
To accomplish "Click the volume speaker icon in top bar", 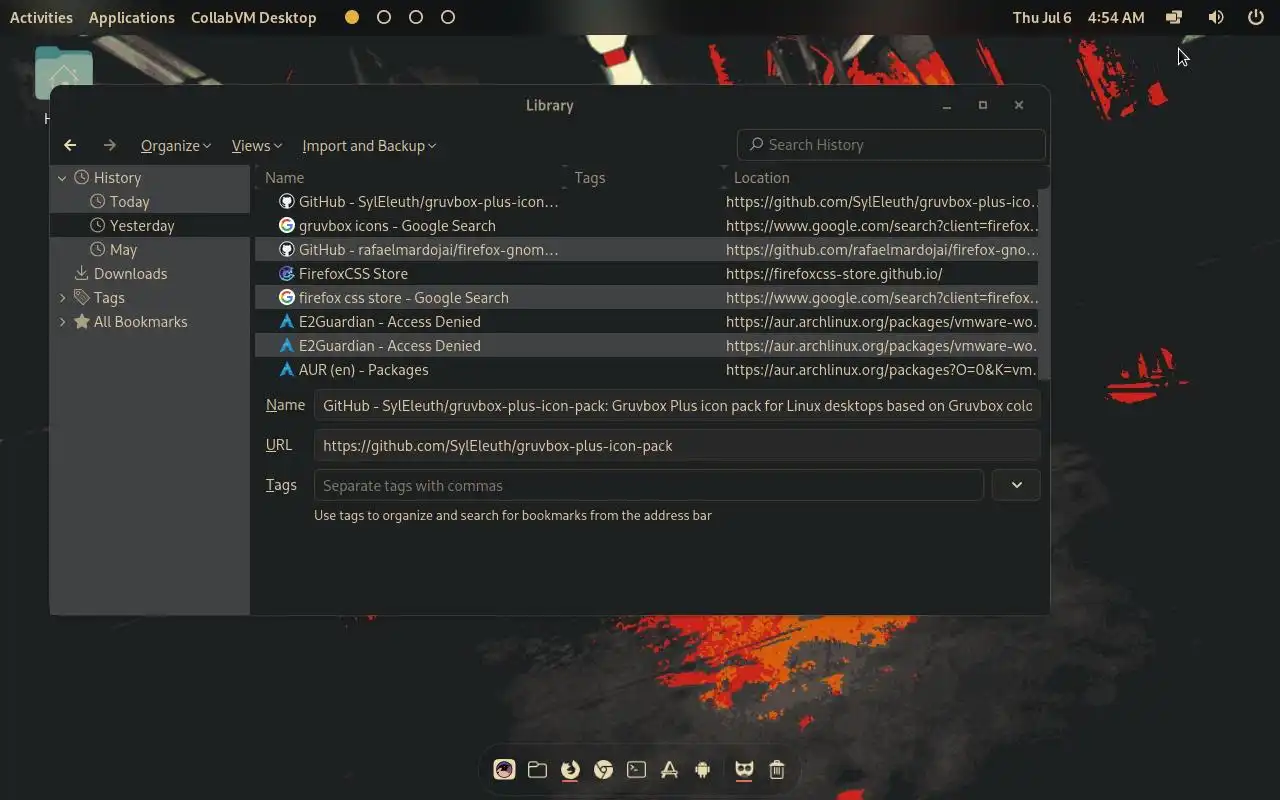I will pos(1216,17).
